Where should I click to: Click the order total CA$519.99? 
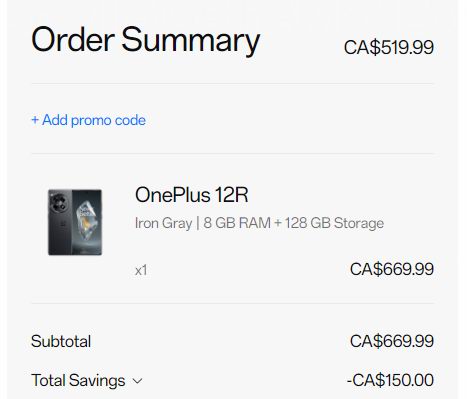(389, 47)
